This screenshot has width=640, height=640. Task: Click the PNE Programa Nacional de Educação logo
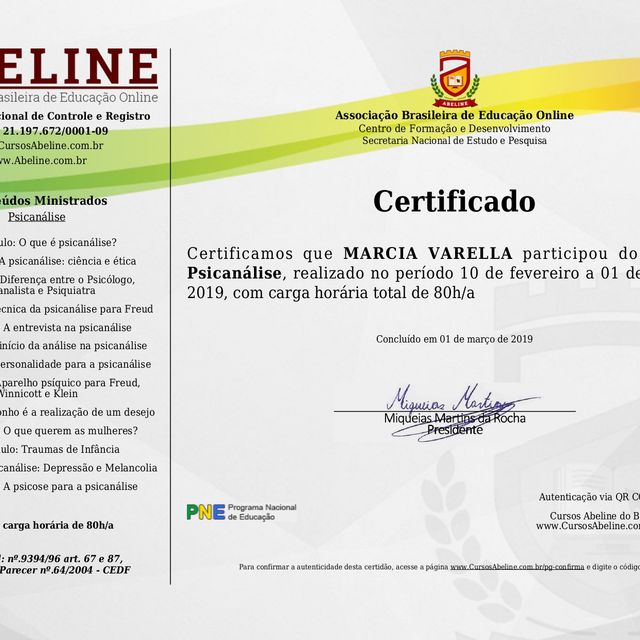[241, 512]
